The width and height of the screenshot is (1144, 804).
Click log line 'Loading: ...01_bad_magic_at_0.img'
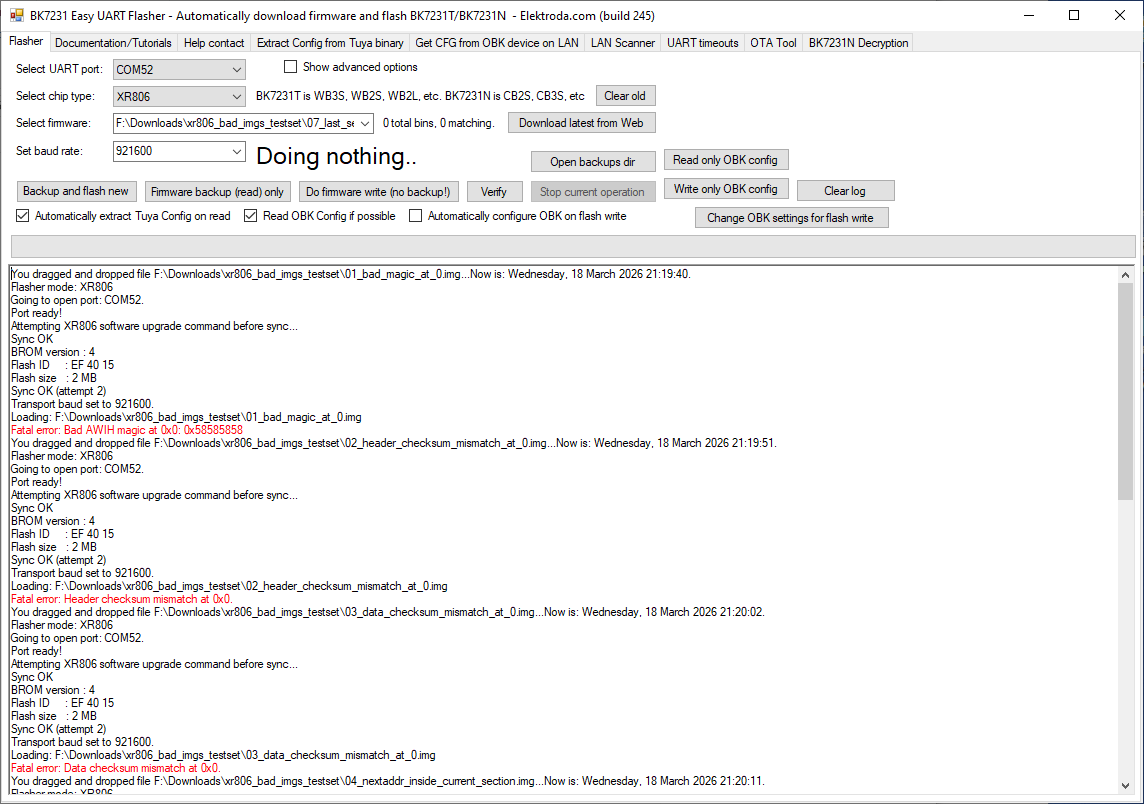pyautogui.click(x=186, y=417)
